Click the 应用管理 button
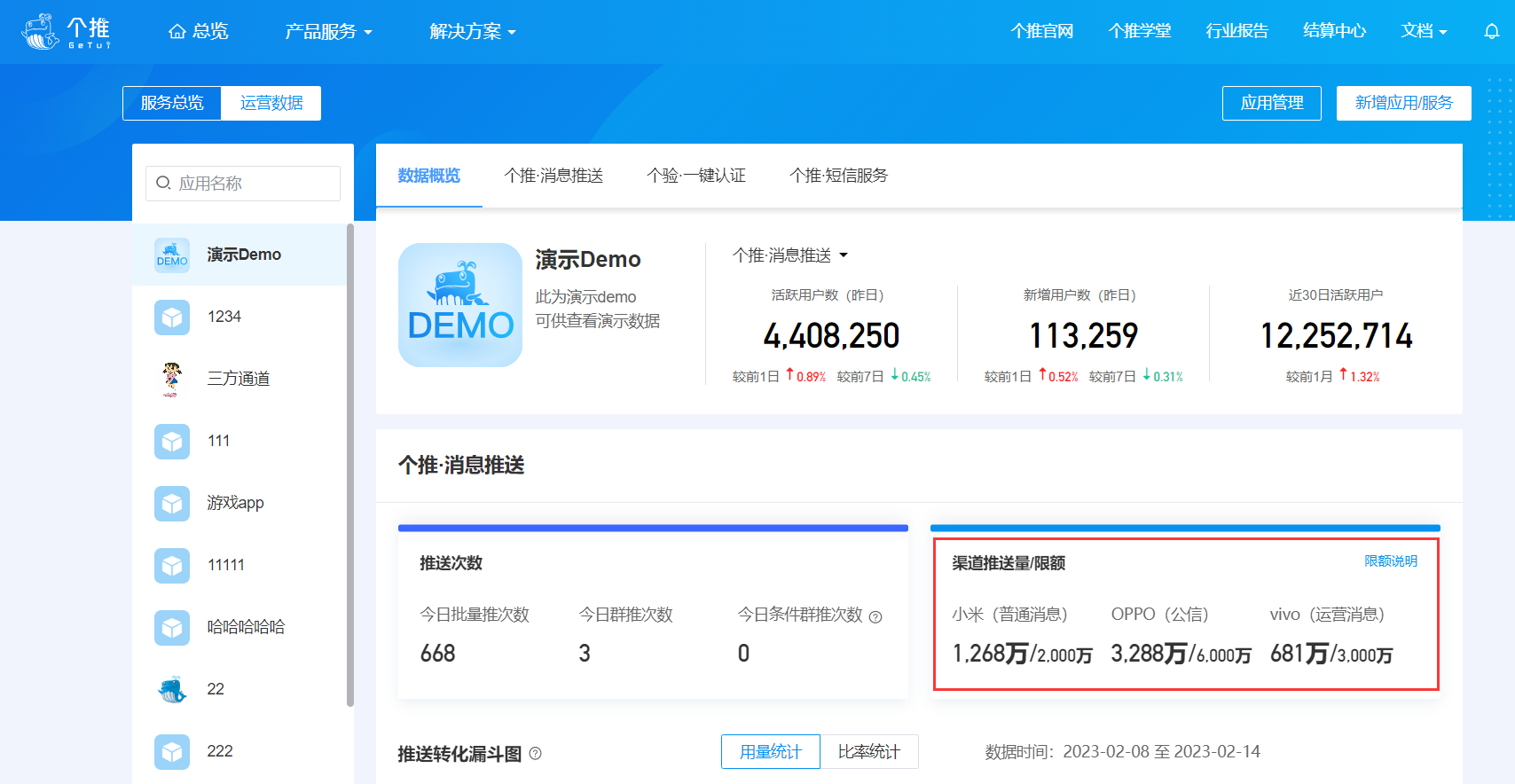This screenshot has height=784, width=1515. point(1272,103)
